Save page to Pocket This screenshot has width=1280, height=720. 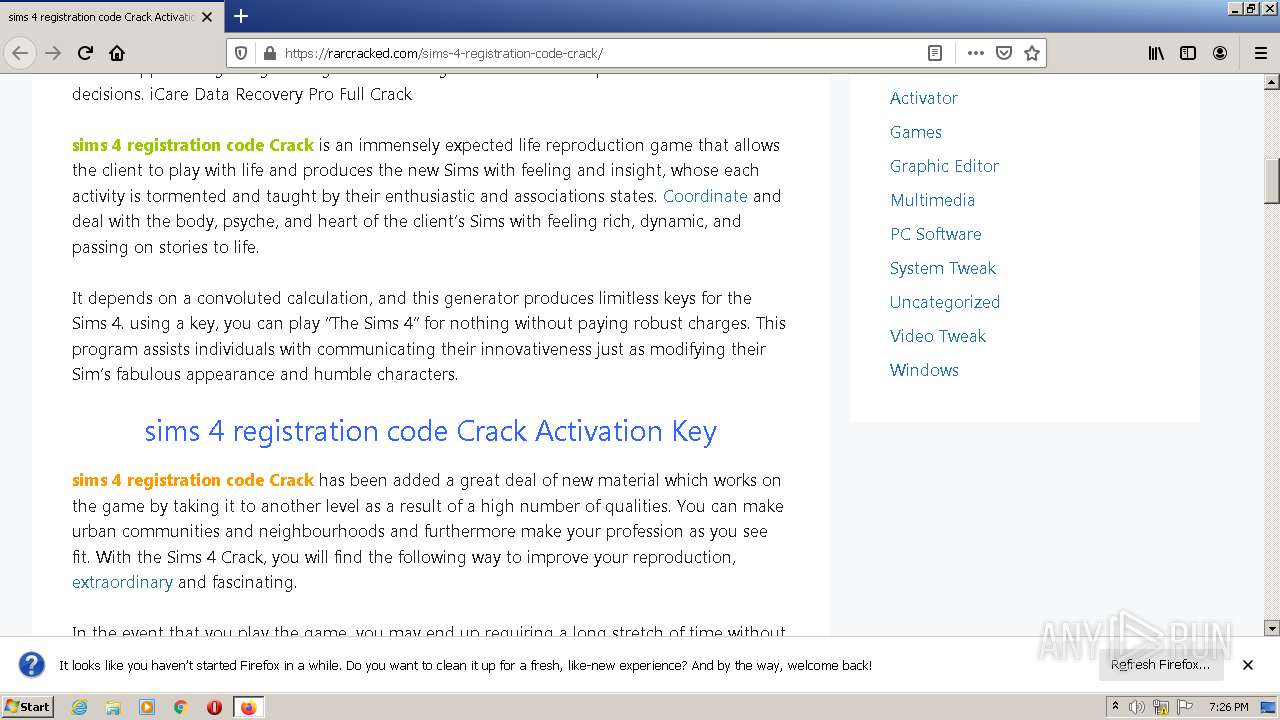(x=1004, y=53)
